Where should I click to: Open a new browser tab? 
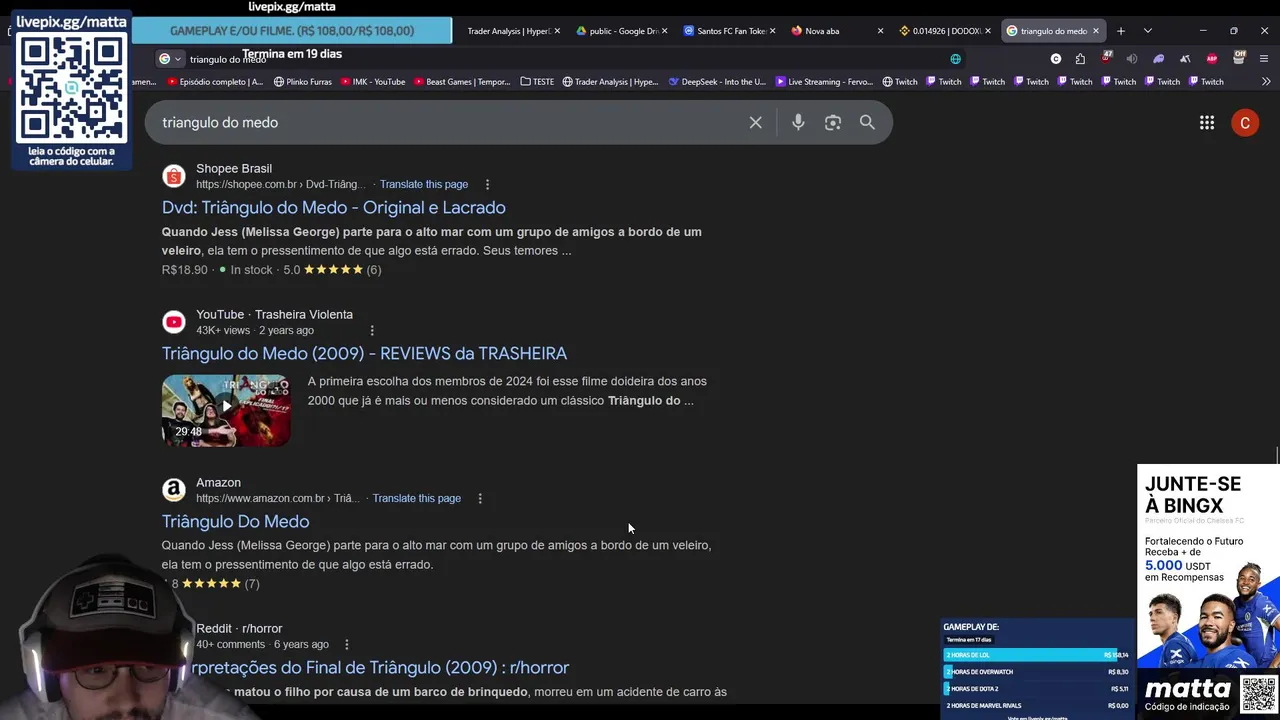(1121, 31)
